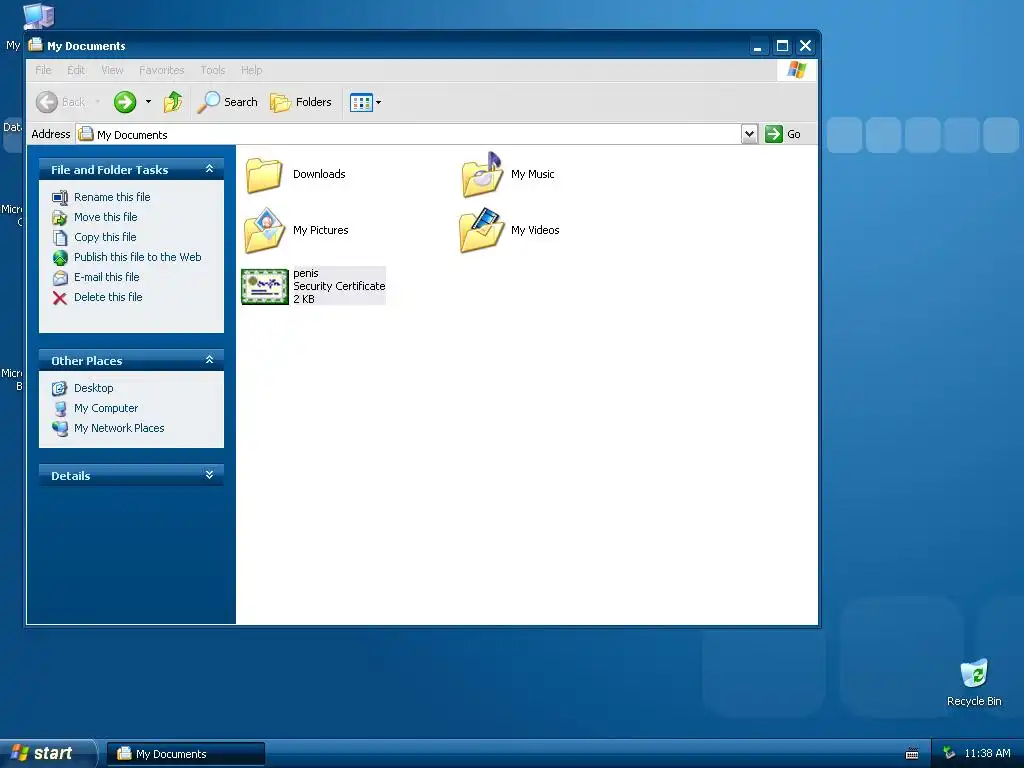Click My Network Places icon
The width and height of the screenshot is (1024, 768).
[60, 428]
